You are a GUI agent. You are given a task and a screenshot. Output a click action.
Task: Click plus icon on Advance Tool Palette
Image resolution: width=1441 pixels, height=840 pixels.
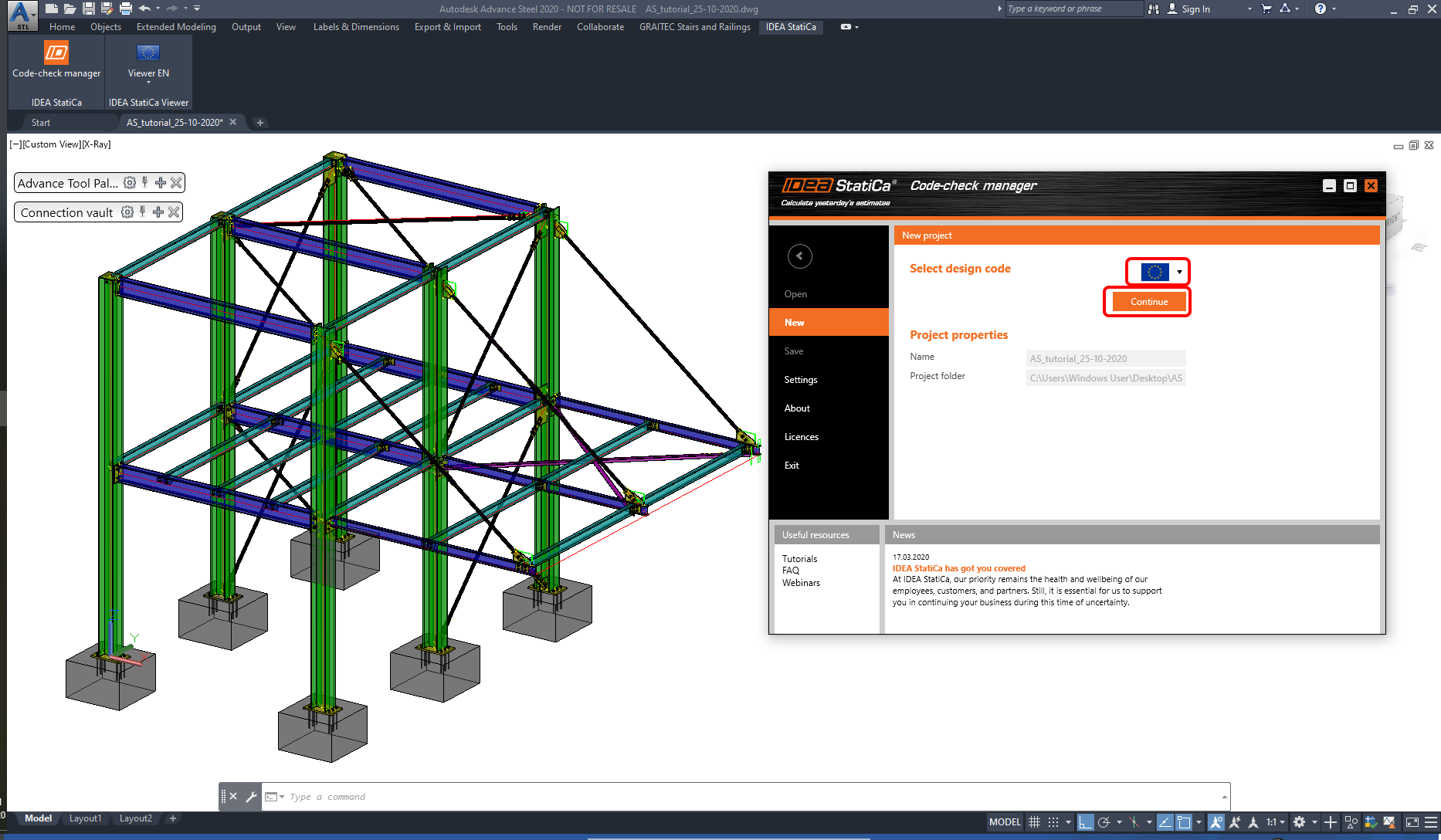(x=160, y=183)
